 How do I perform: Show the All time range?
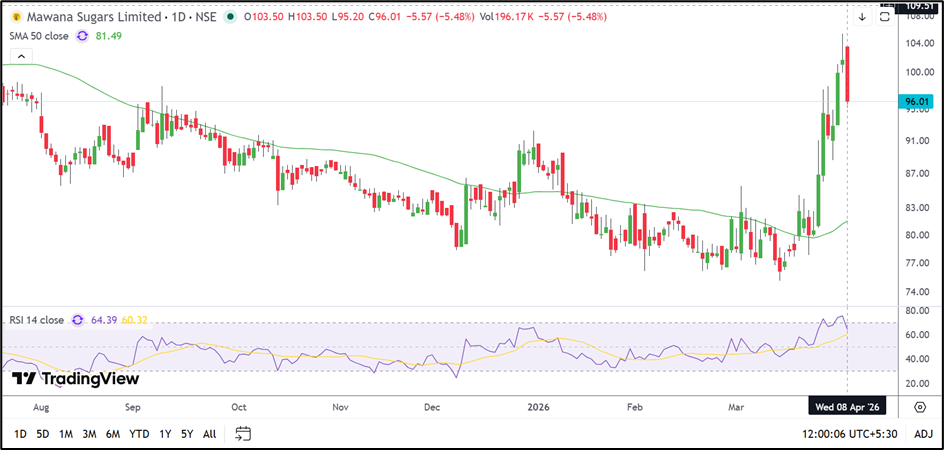(x=209, y=433)
